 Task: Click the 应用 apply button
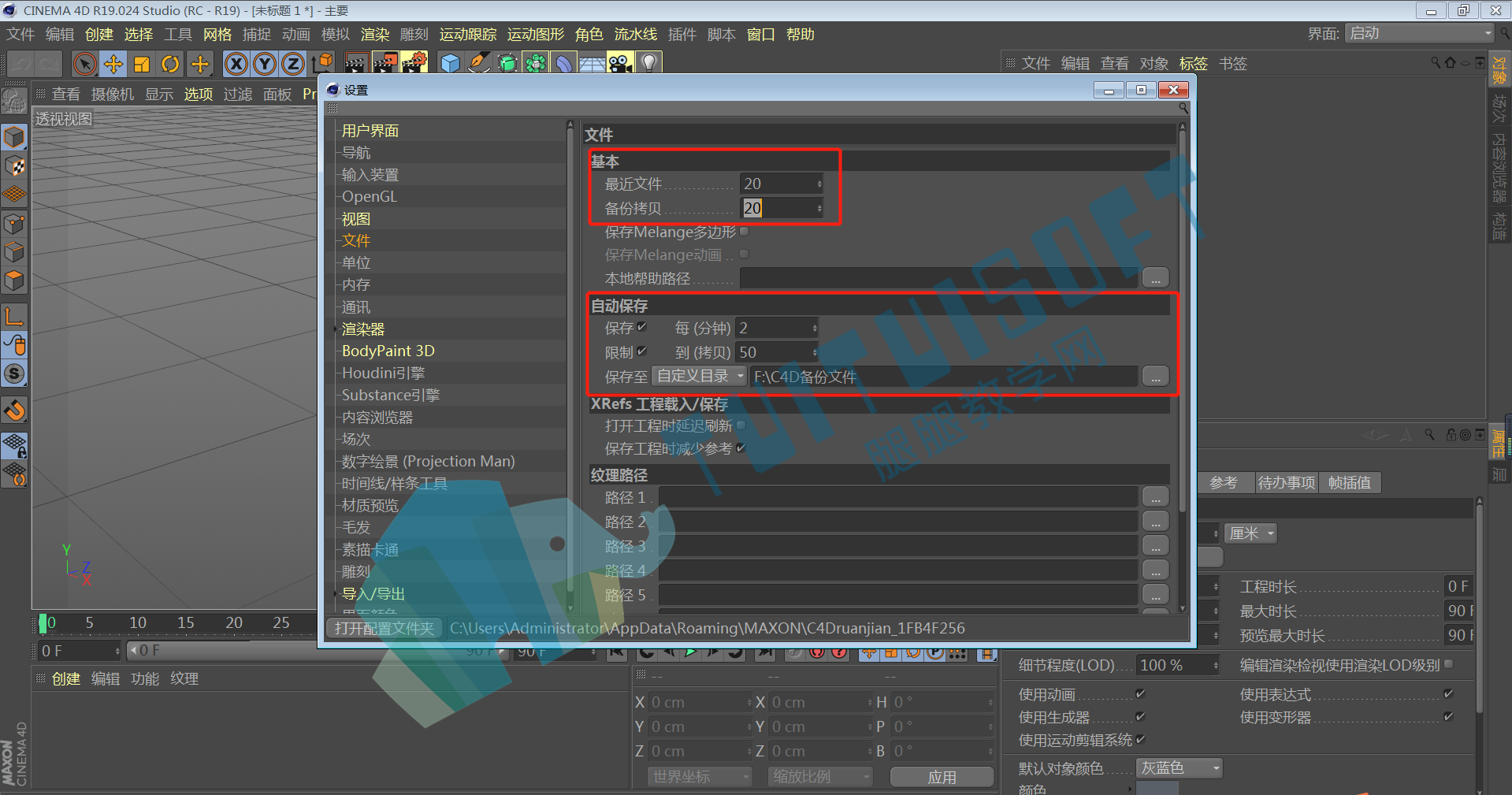pos(942,777)
